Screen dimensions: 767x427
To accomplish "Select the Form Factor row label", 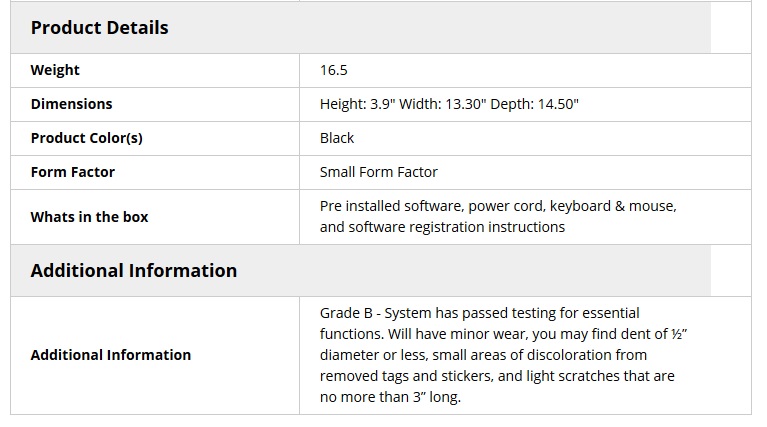I will point(72,172).
